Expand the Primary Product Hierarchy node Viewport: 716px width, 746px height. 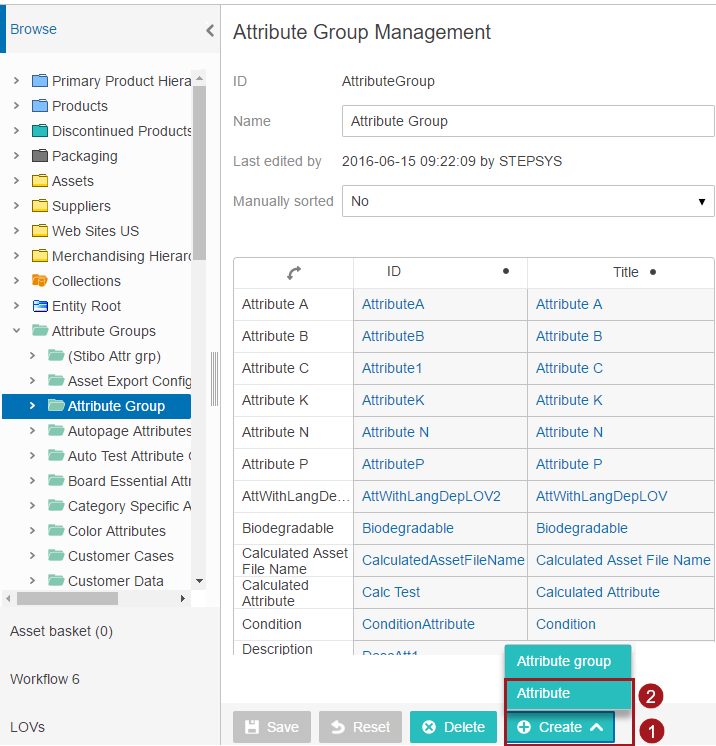point(17,81)
